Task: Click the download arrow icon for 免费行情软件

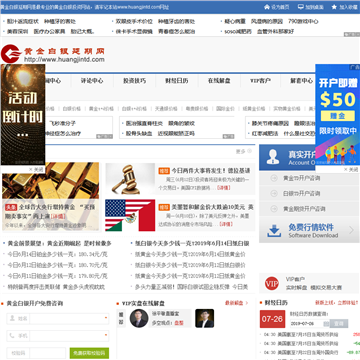Action: pos(274,231)
